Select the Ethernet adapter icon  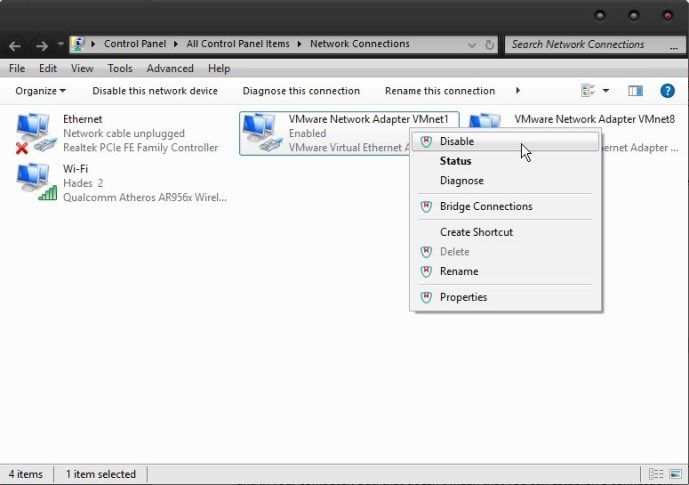click(x=36, y=133)
